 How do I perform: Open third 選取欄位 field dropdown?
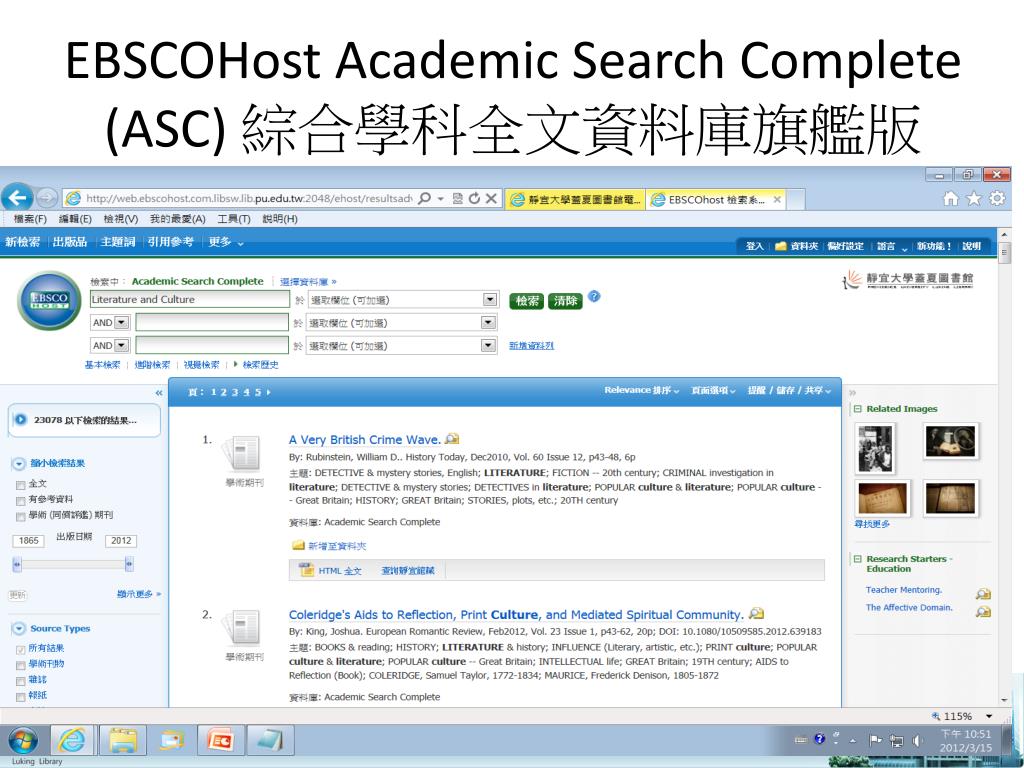click(488, 345)
